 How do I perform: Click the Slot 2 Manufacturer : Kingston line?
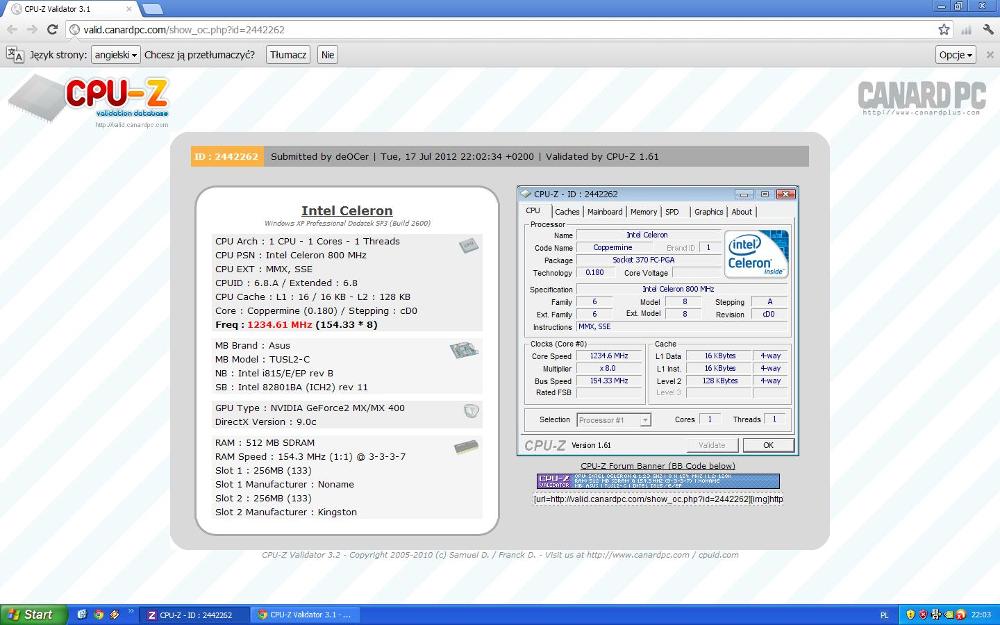(286, 512)
